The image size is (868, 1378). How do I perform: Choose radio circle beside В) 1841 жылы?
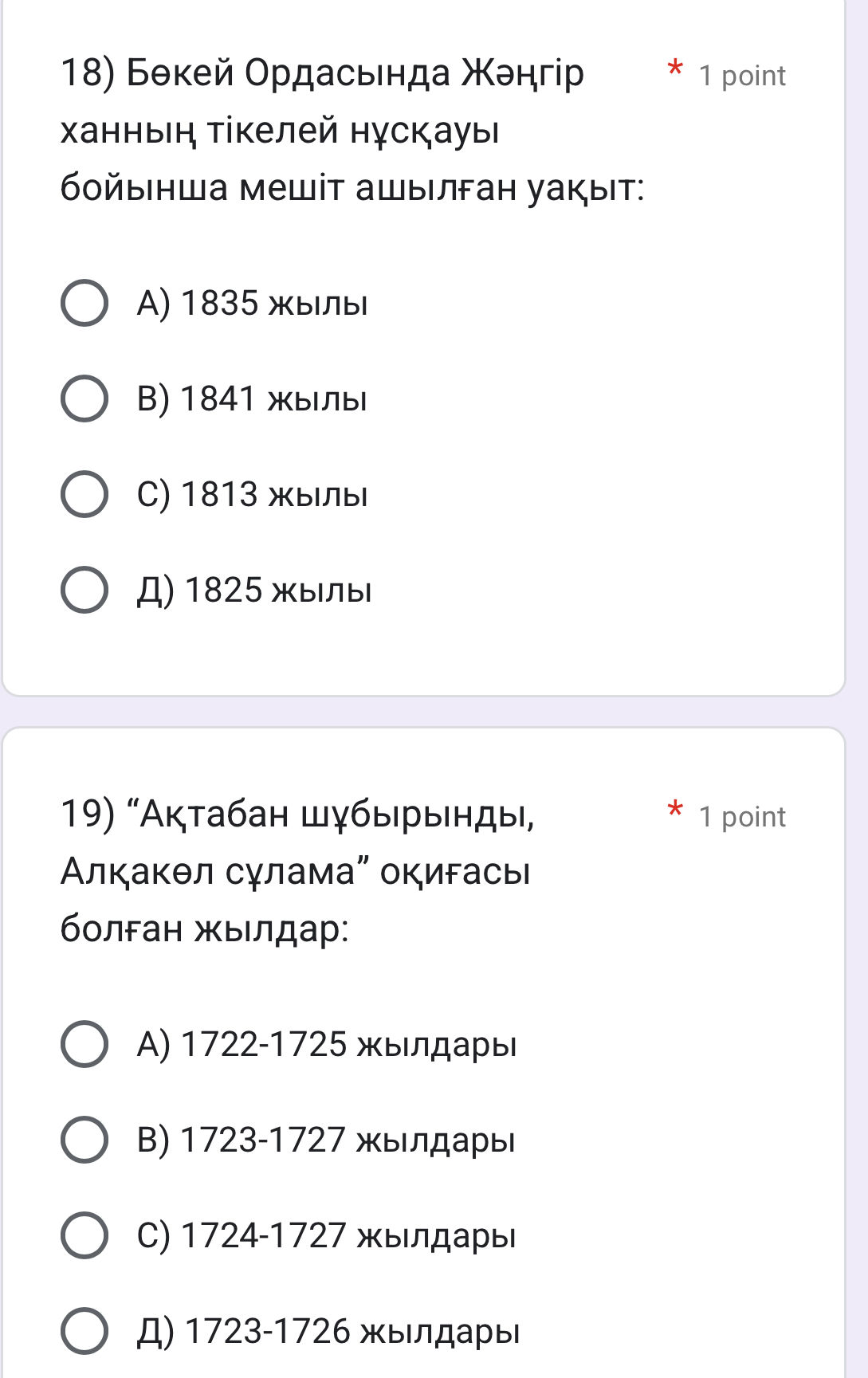click(84, 399)
